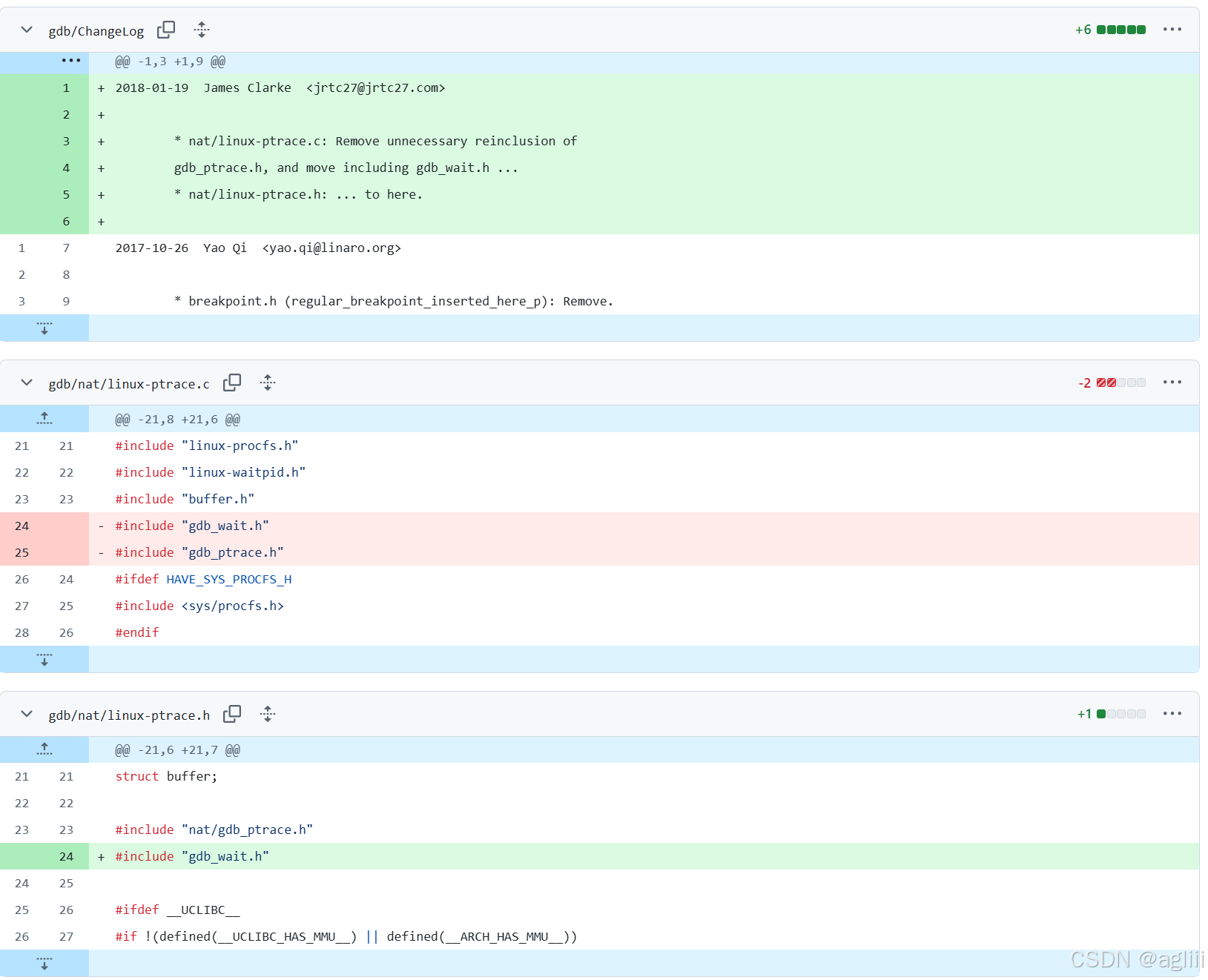Screen dimensions: 1208x980
Task: Expand lines above the linux-ptrace.h hunk
Action: coord(44,749)
